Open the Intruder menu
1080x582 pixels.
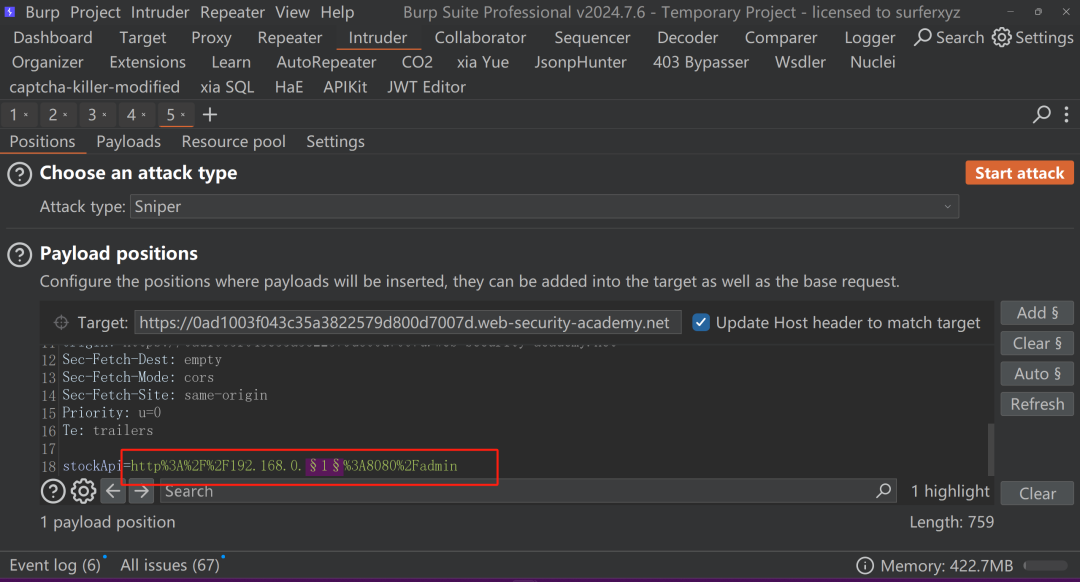pos(160,12)
